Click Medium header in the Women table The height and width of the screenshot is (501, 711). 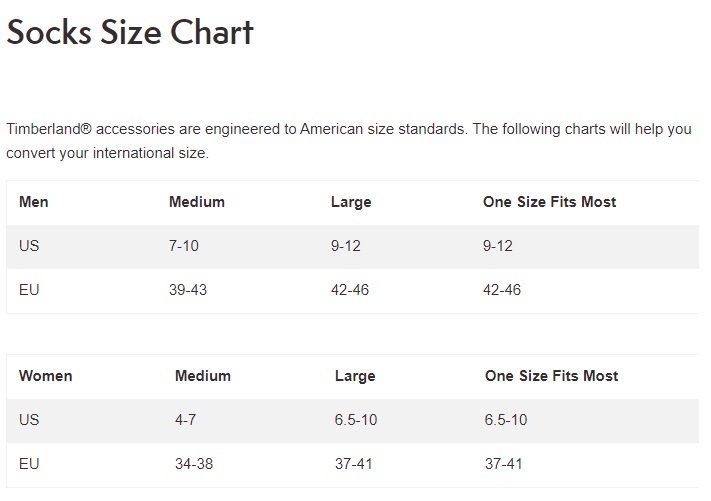coord(203,377)
